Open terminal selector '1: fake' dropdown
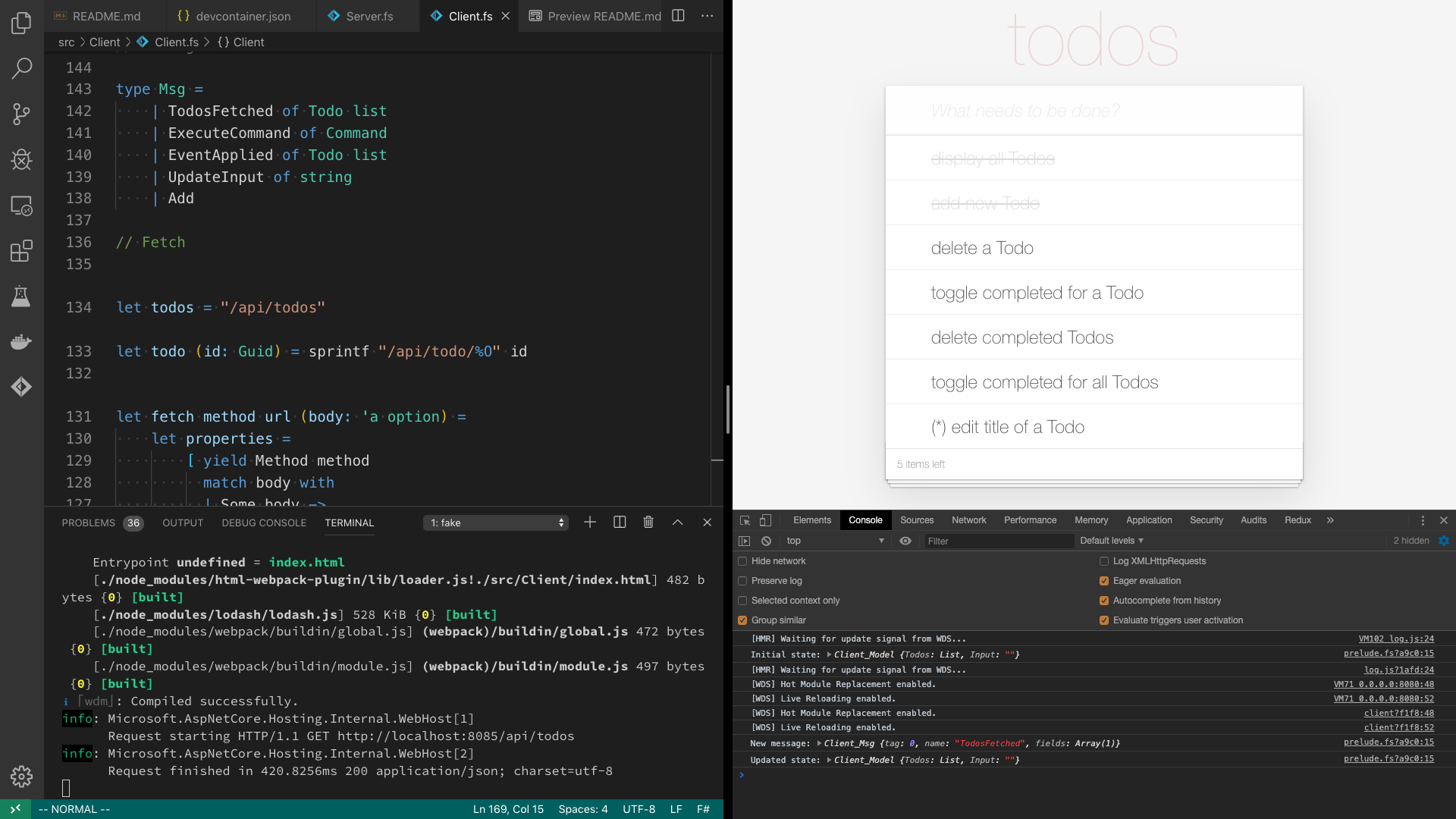Viewport: 1456px width, 819px height. (496, 522)
